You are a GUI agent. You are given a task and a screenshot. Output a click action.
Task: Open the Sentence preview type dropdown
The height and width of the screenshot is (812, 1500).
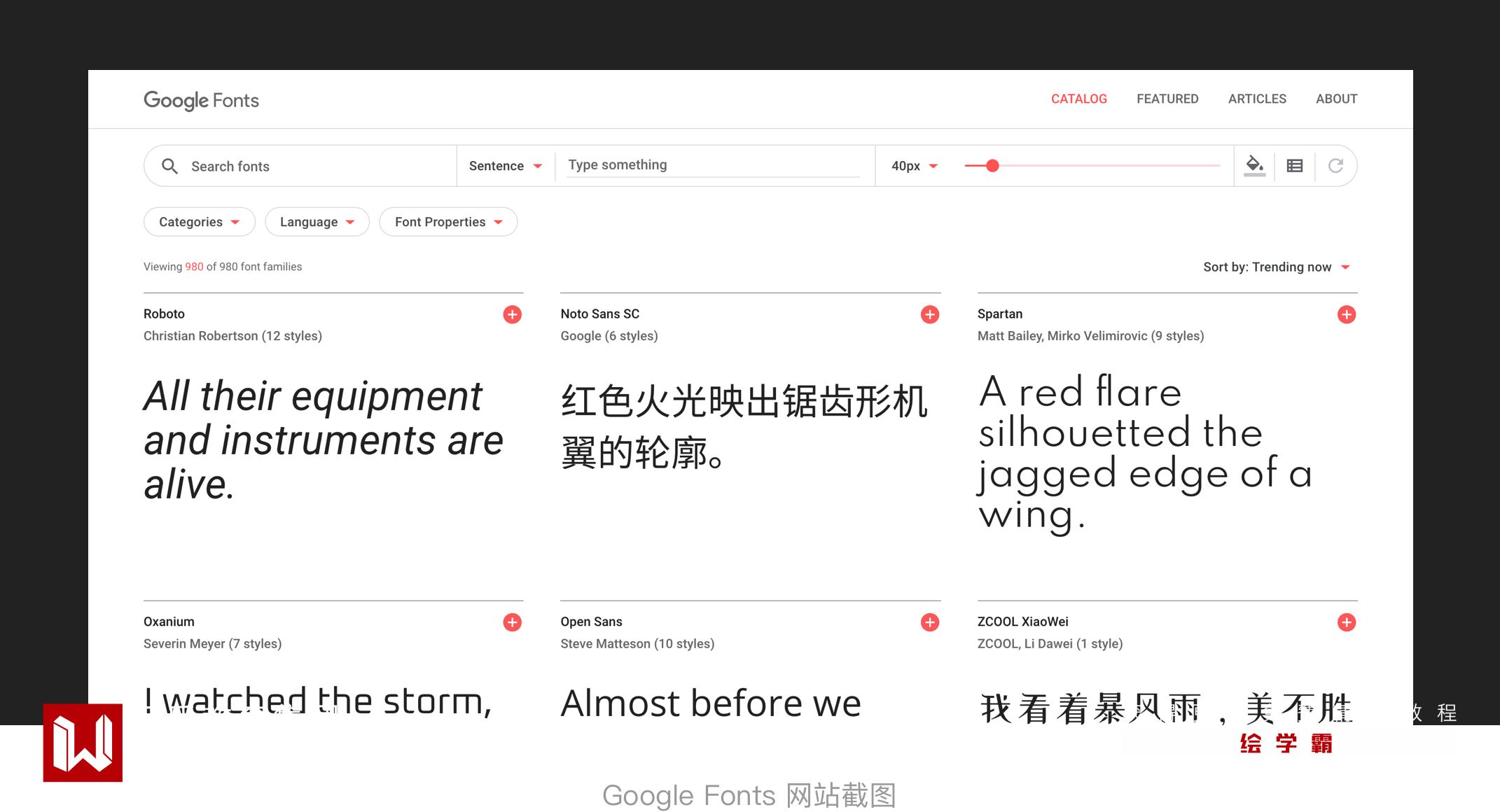(x=505, y=166)
